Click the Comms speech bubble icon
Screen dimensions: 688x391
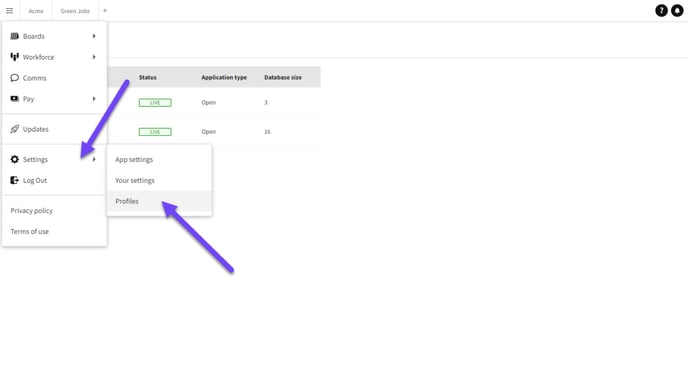pyautogui.click(x=14, y=78)
